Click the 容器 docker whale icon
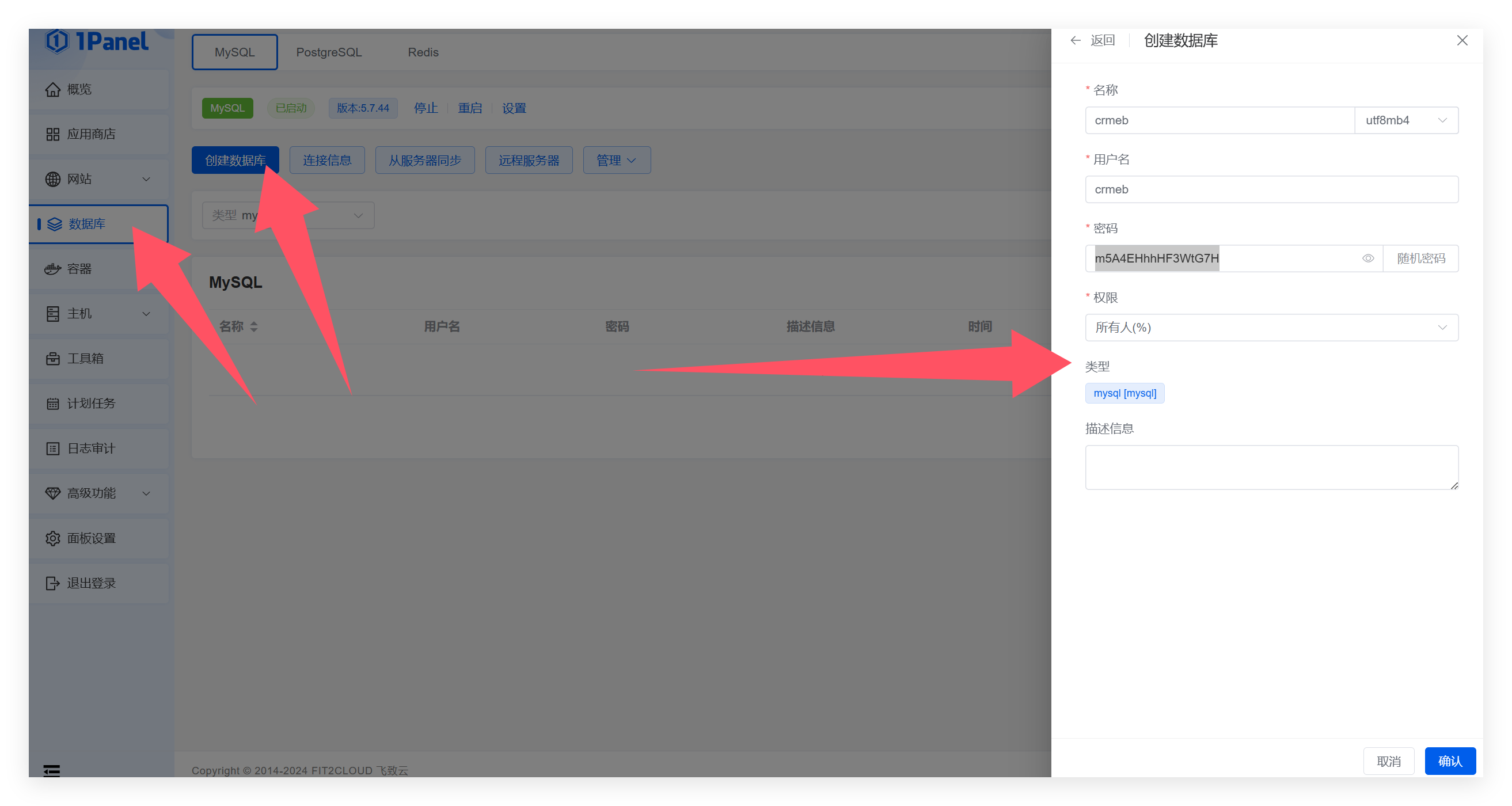Viewport: 1512px width, 806px height. pos(53,269)
